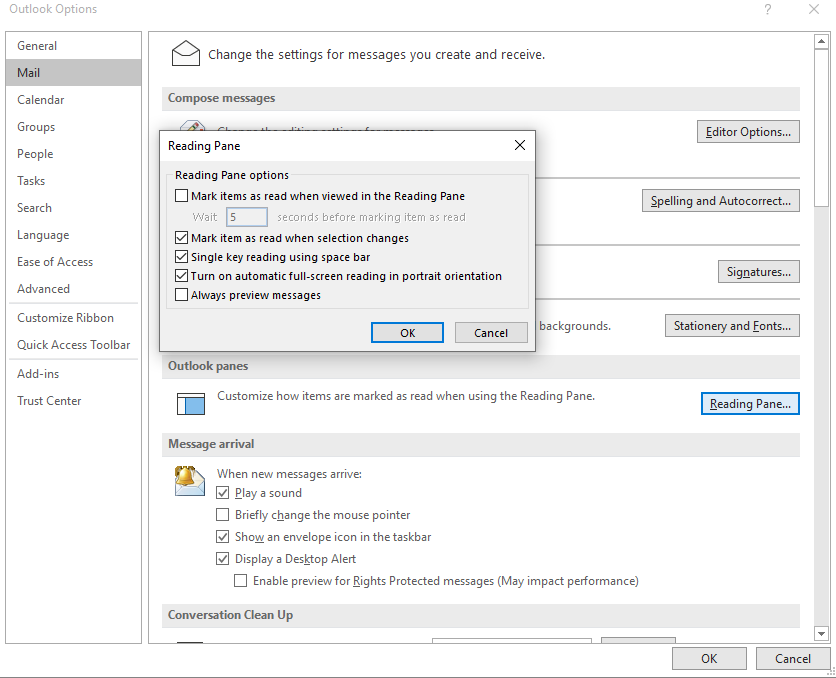Select the Mail category in sidebar
The height and width of the screenshot is (678, 836).
click(x=74, y=72)
